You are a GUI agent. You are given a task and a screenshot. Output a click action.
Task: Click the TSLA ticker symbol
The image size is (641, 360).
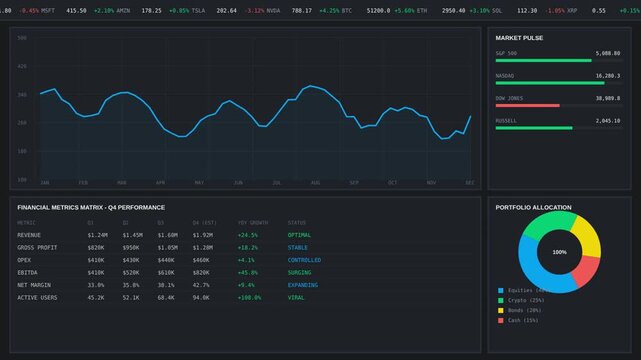click(x=198, y=11)
